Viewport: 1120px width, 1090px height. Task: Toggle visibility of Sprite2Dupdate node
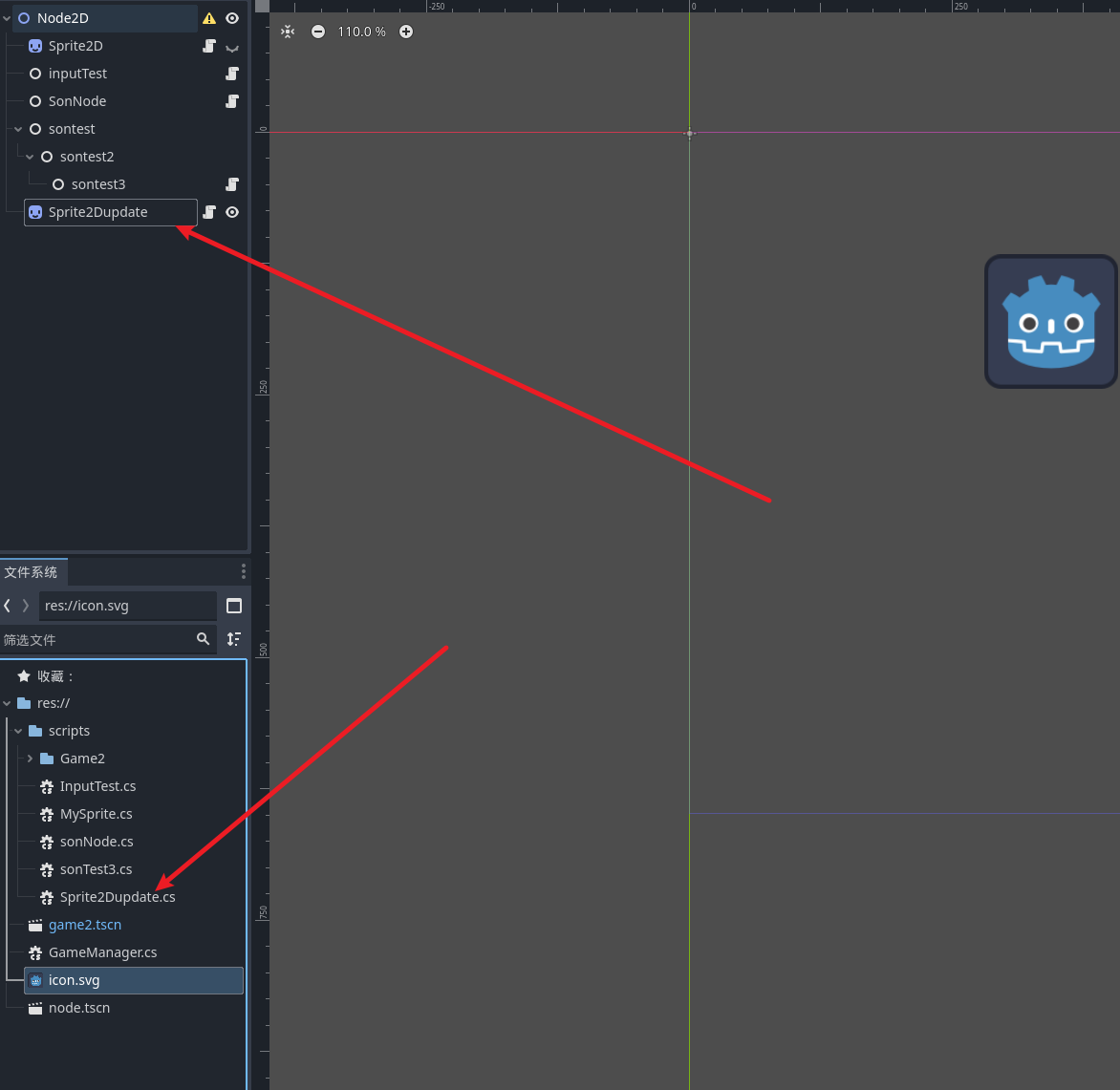(232, 212)
